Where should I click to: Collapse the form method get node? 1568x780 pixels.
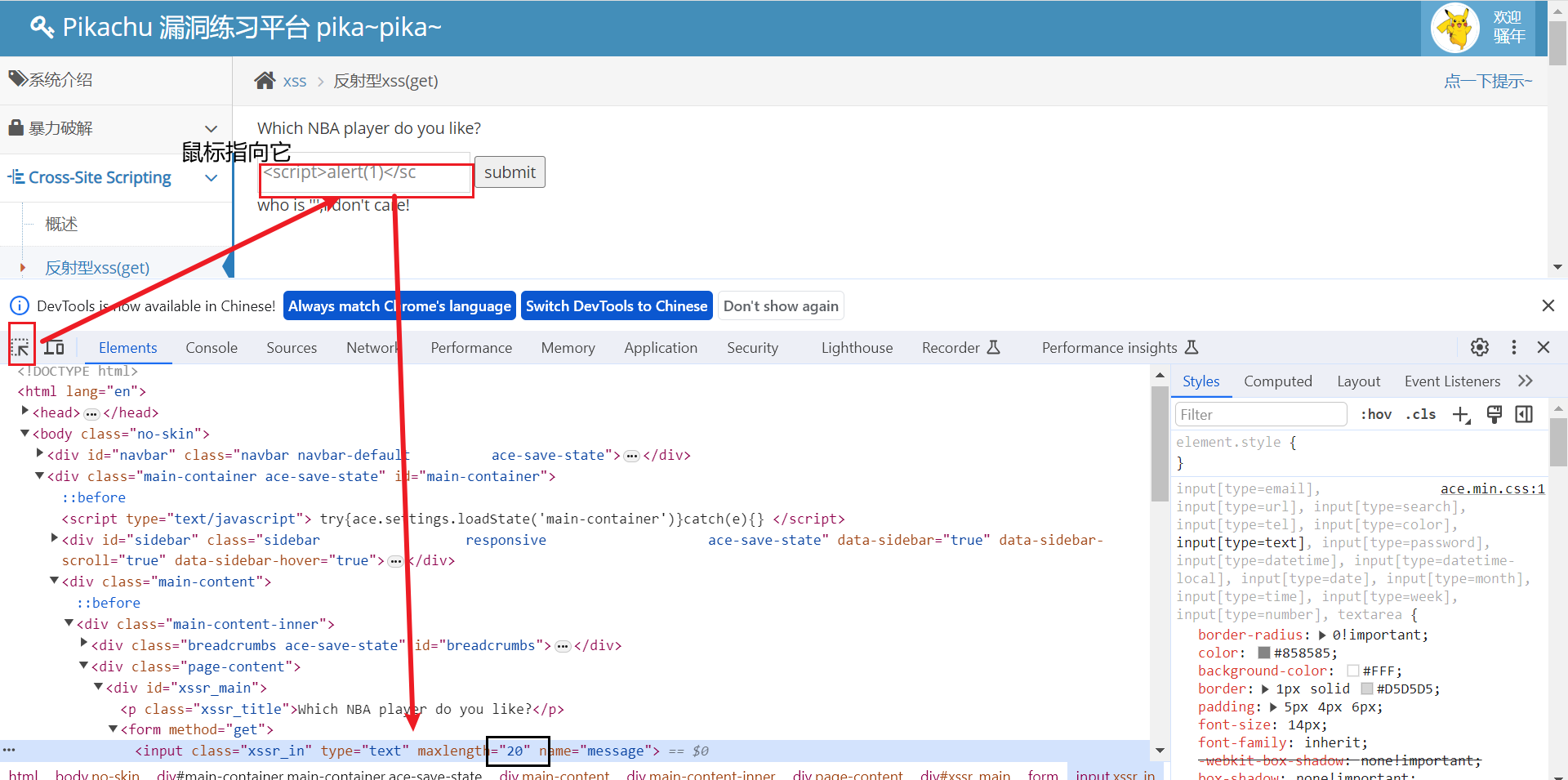coord(113,729)
